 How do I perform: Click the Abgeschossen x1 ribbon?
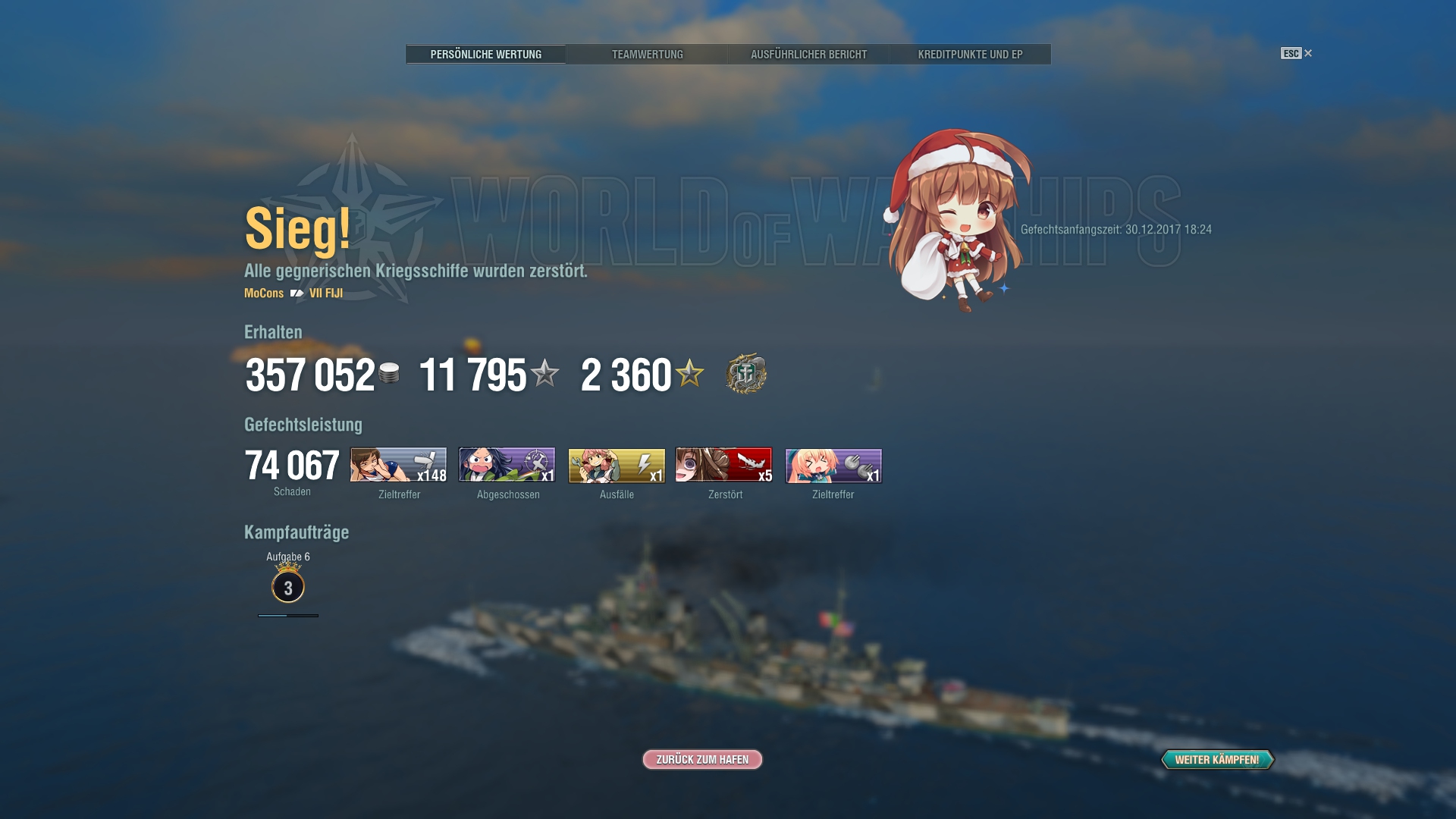tap(507, 466)
